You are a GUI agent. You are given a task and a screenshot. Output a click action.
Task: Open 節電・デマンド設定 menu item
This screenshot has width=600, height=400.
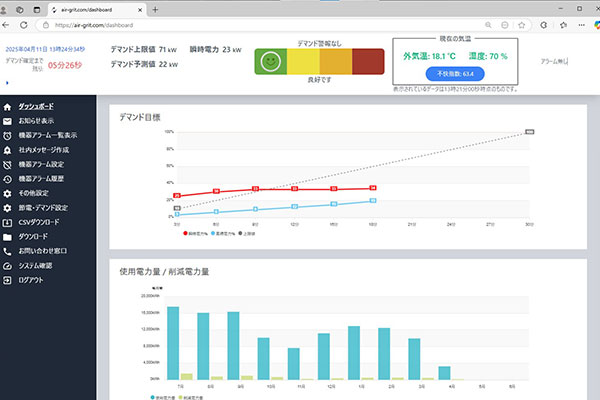[x=44, y=207]
